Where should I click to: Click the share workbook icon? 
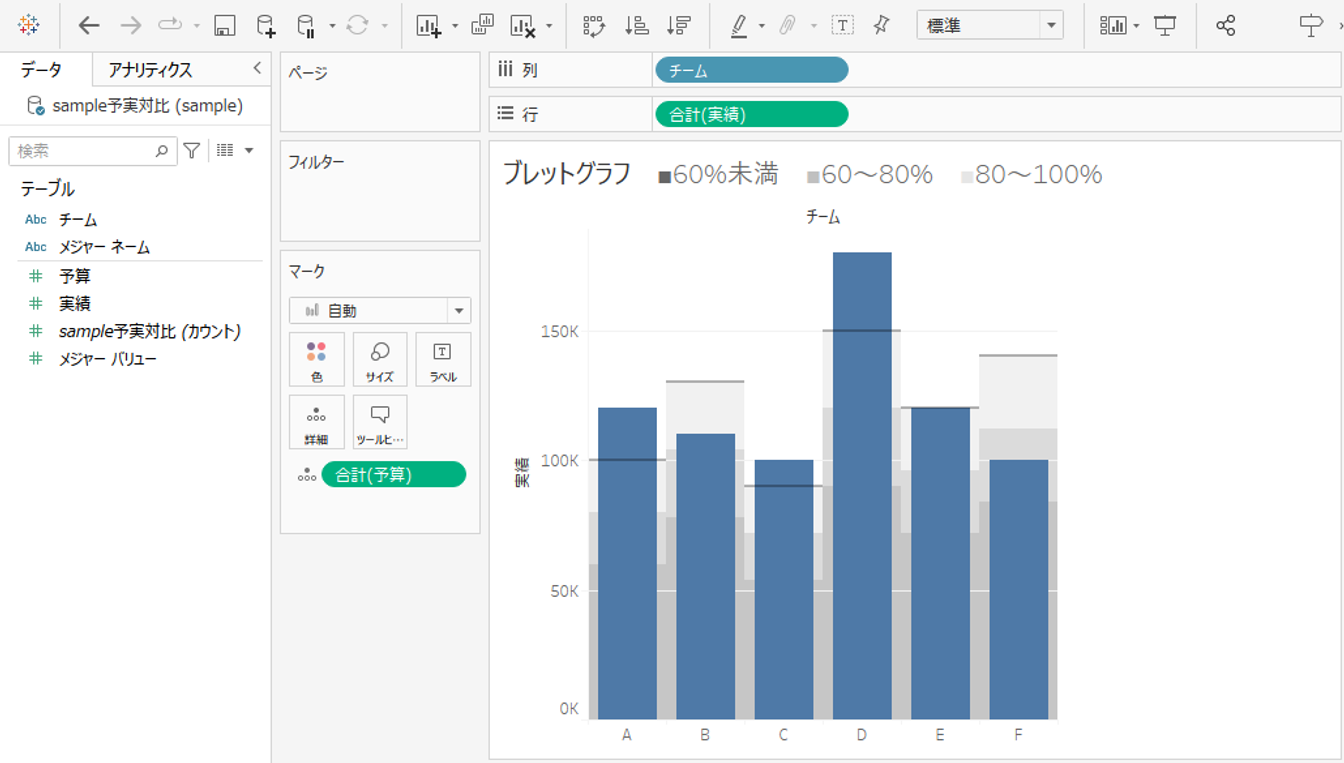coord(1226,26)
